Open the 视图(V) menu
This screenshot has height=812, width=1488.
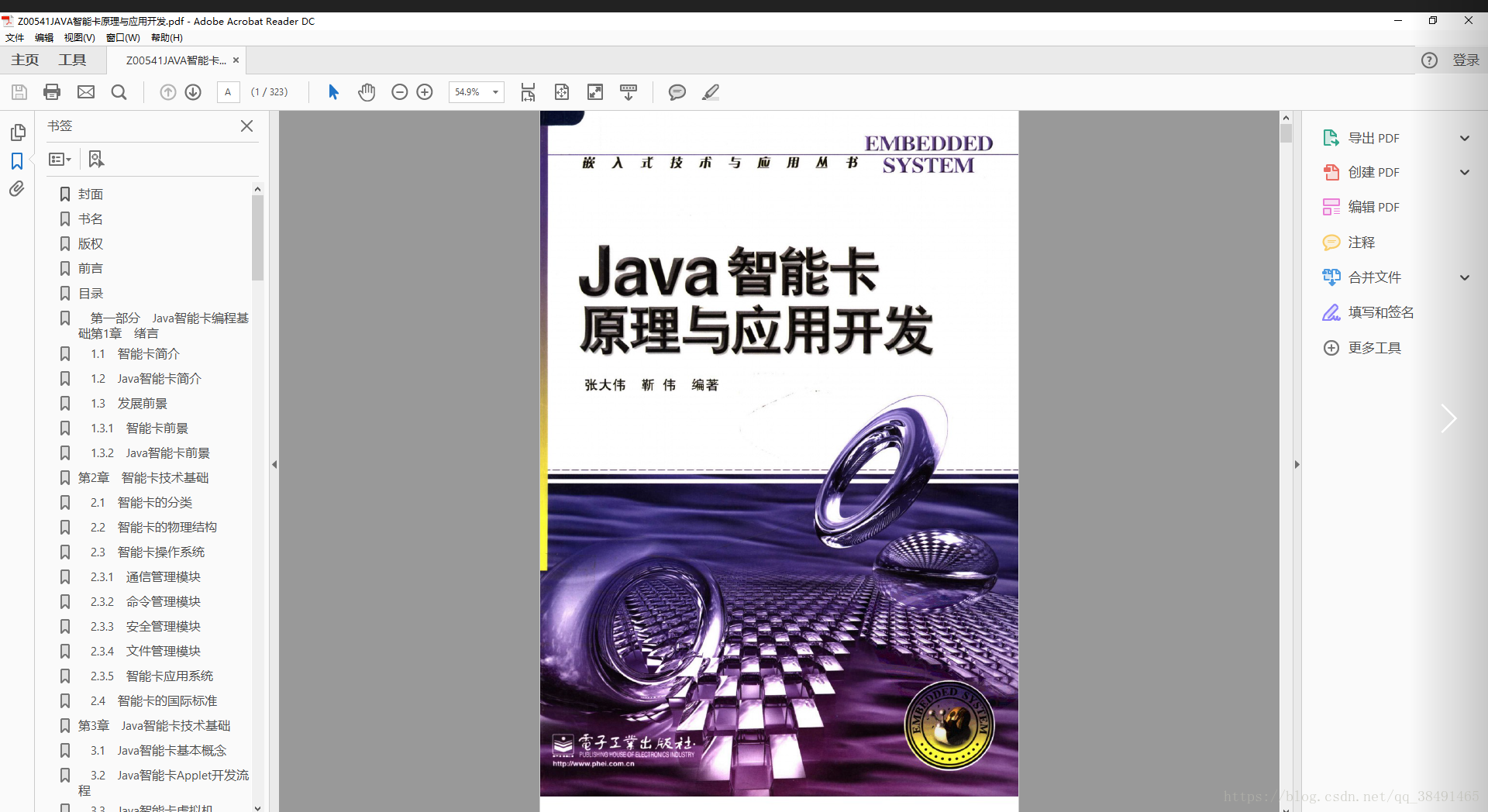tap(79, 37)
